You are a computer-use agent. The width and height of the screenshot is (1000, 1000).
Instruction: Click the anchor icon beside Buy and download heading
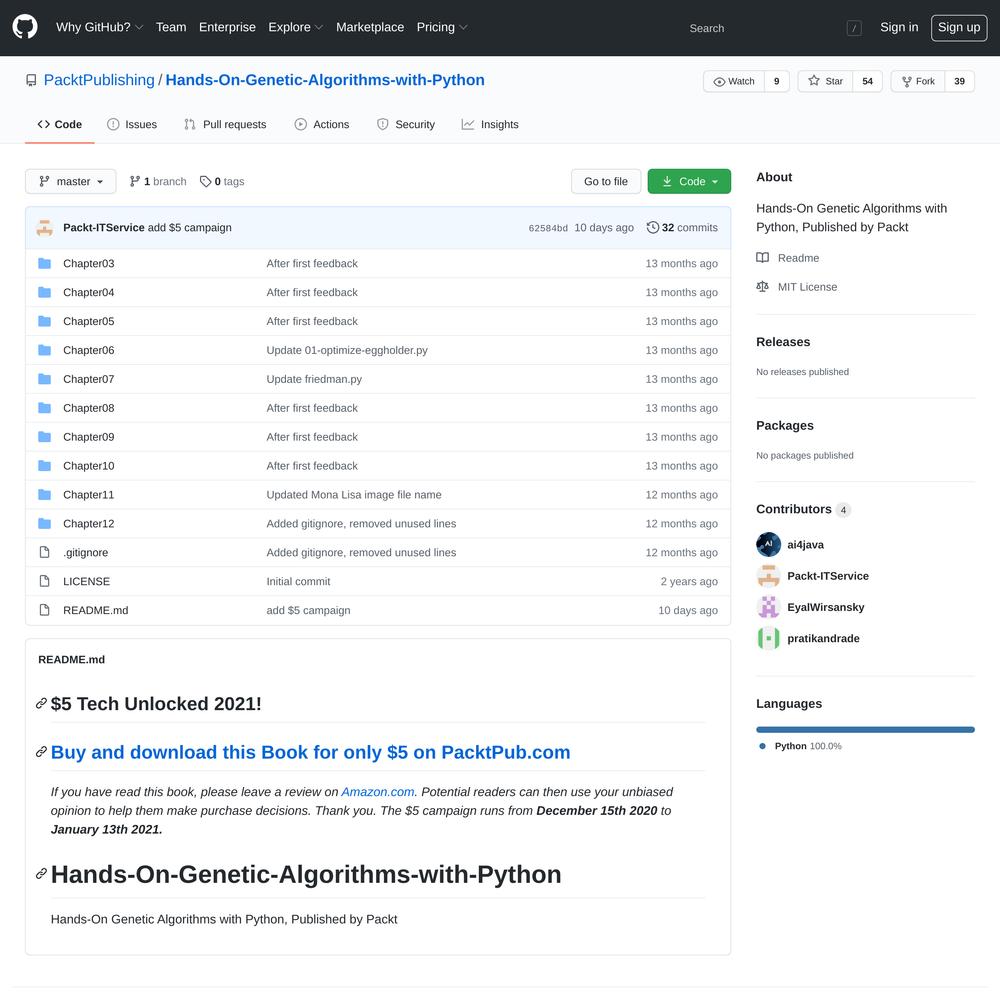[41, 753]
